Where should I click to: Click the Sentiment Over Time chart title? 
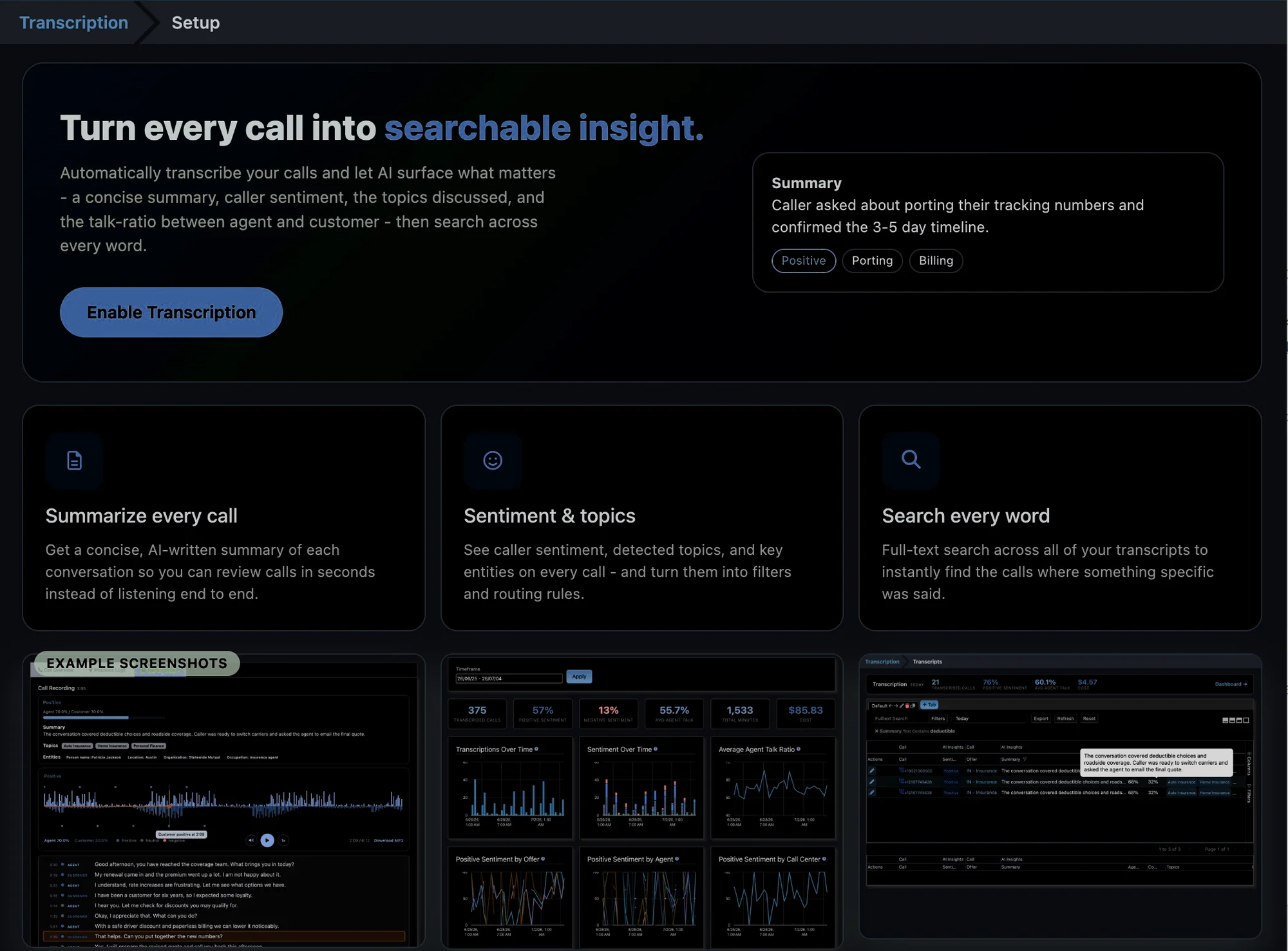(x=620, y=749)
